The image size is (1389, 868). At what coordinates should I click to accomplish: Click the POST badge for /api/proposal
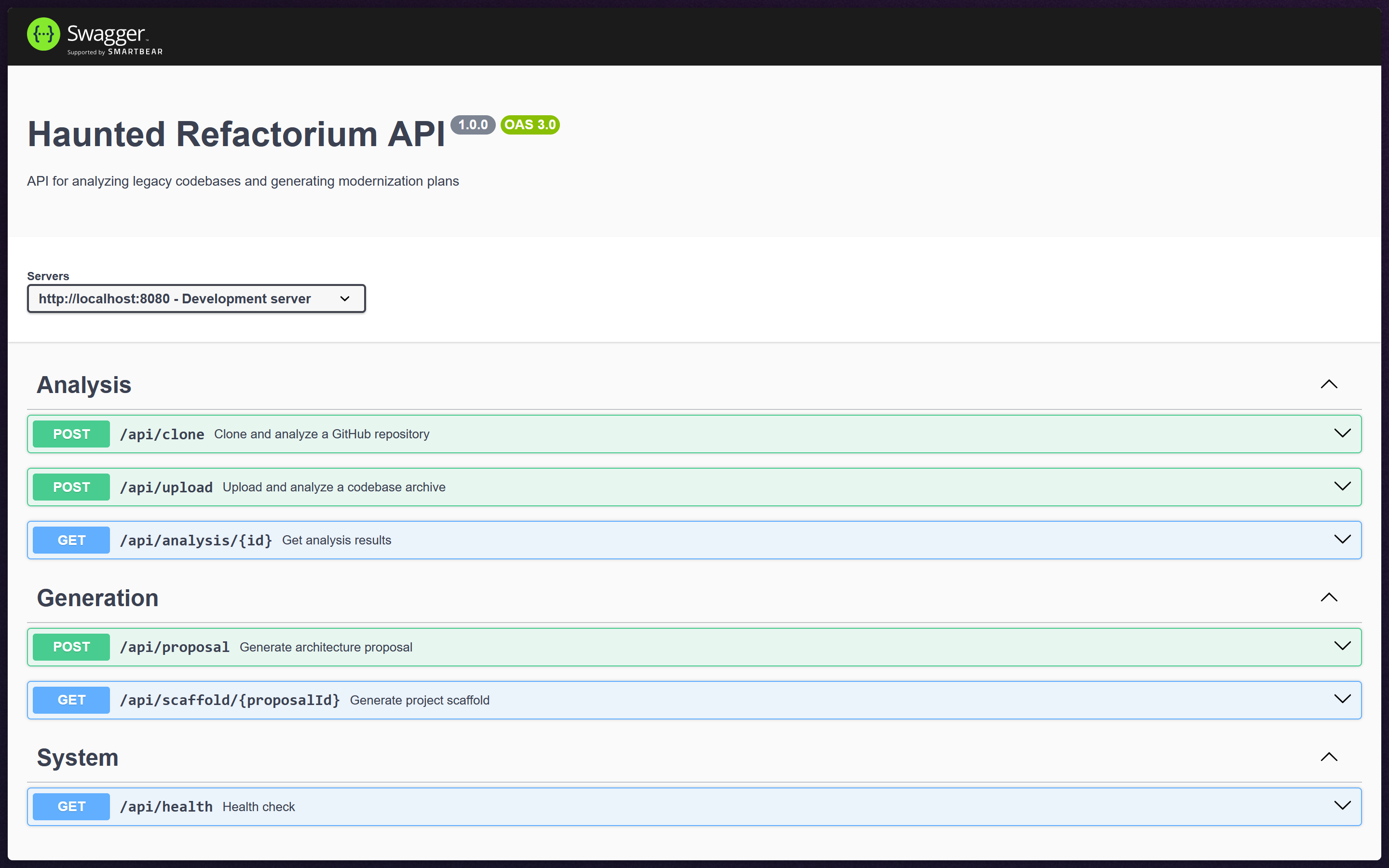tap(71, 647)
